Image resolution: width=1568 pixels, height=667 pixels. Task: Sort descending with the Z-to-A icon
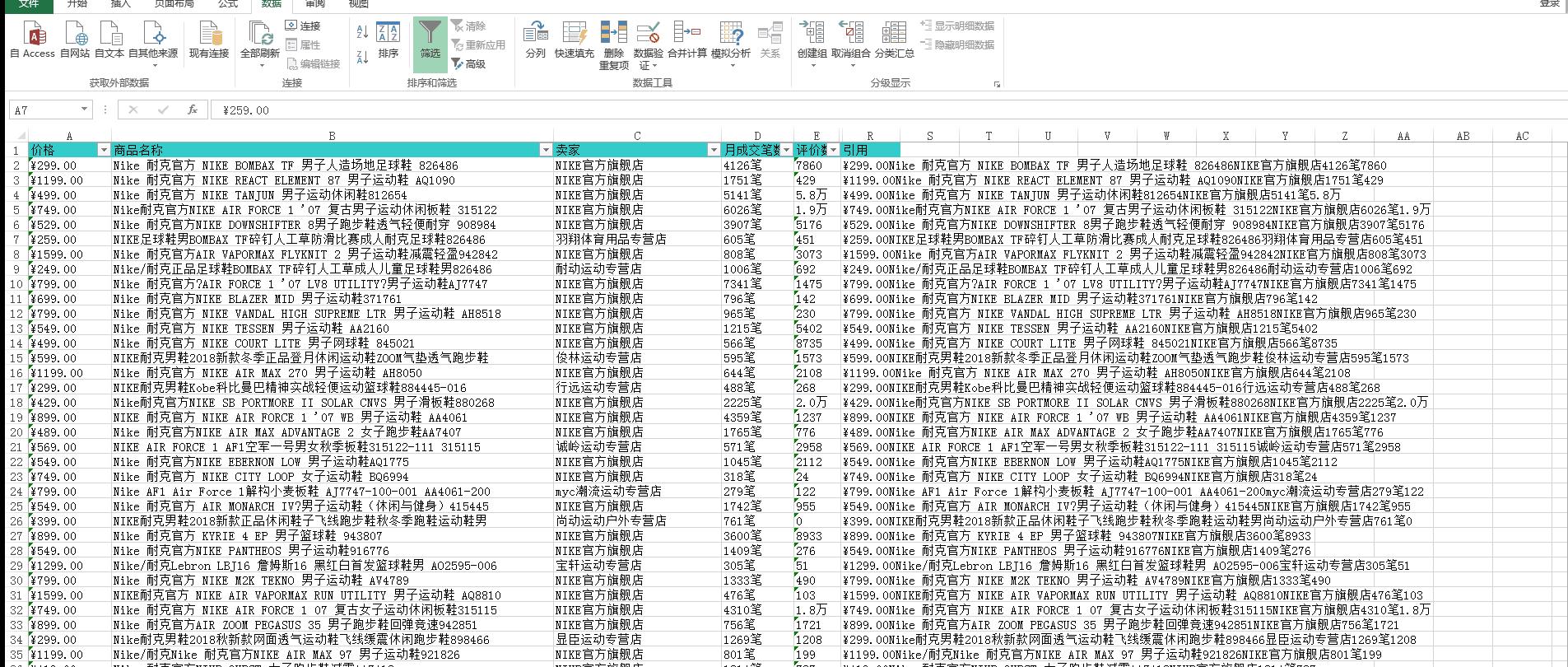[x=362, y=56]
